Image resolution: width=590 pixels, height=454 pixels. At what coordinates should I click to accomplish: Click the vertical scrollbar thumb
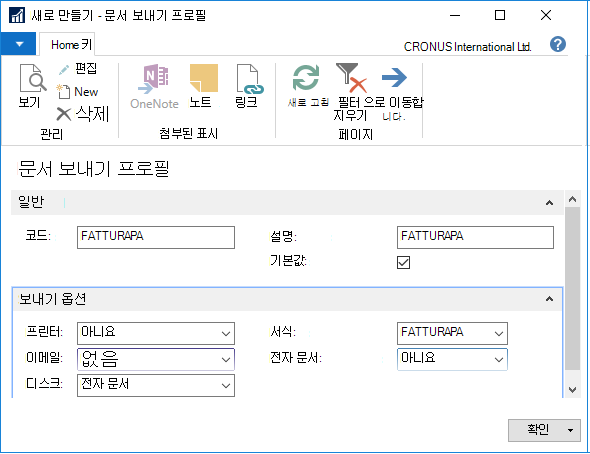coord(572,288)
